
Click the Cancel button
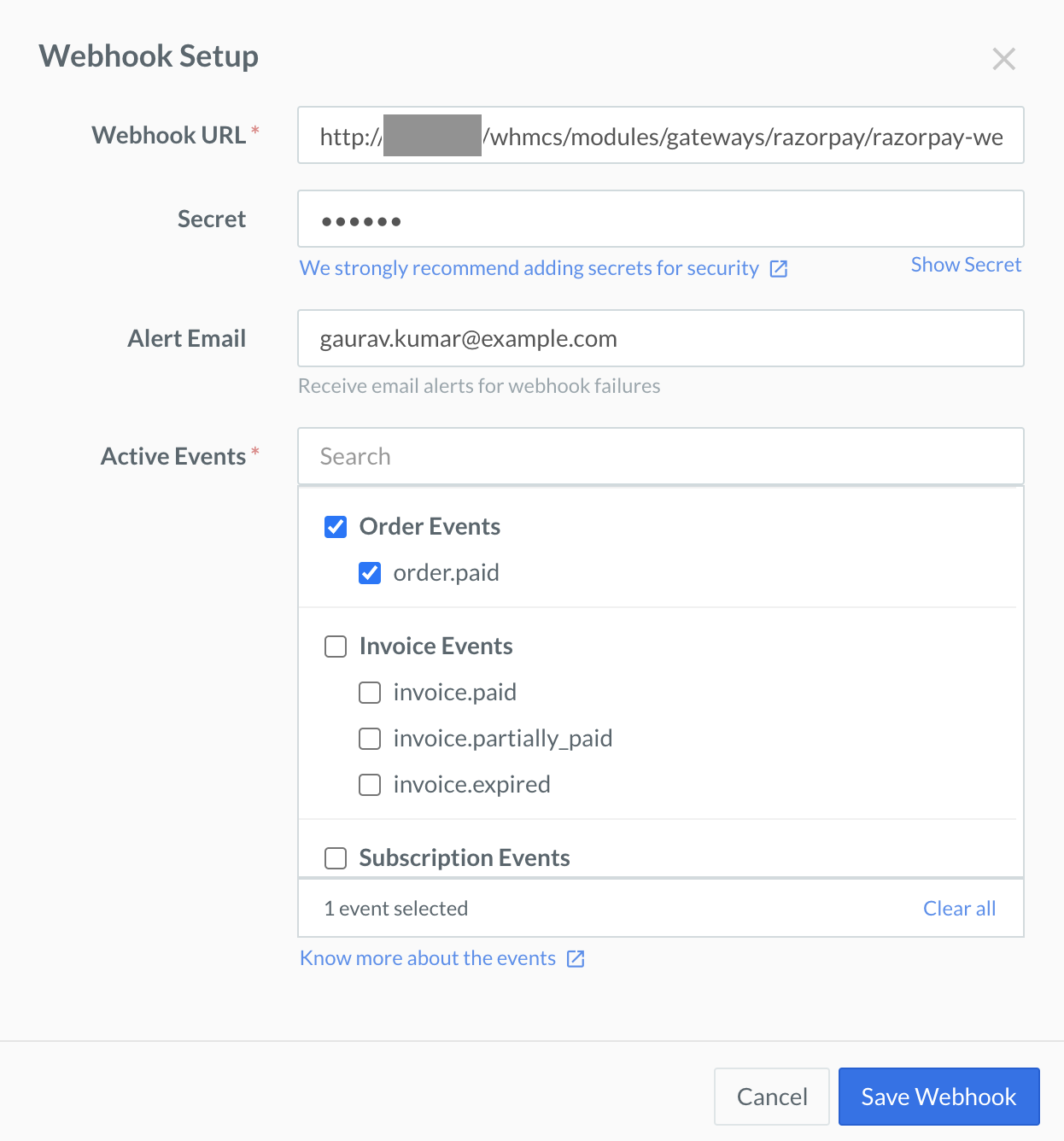(771, 1096)
